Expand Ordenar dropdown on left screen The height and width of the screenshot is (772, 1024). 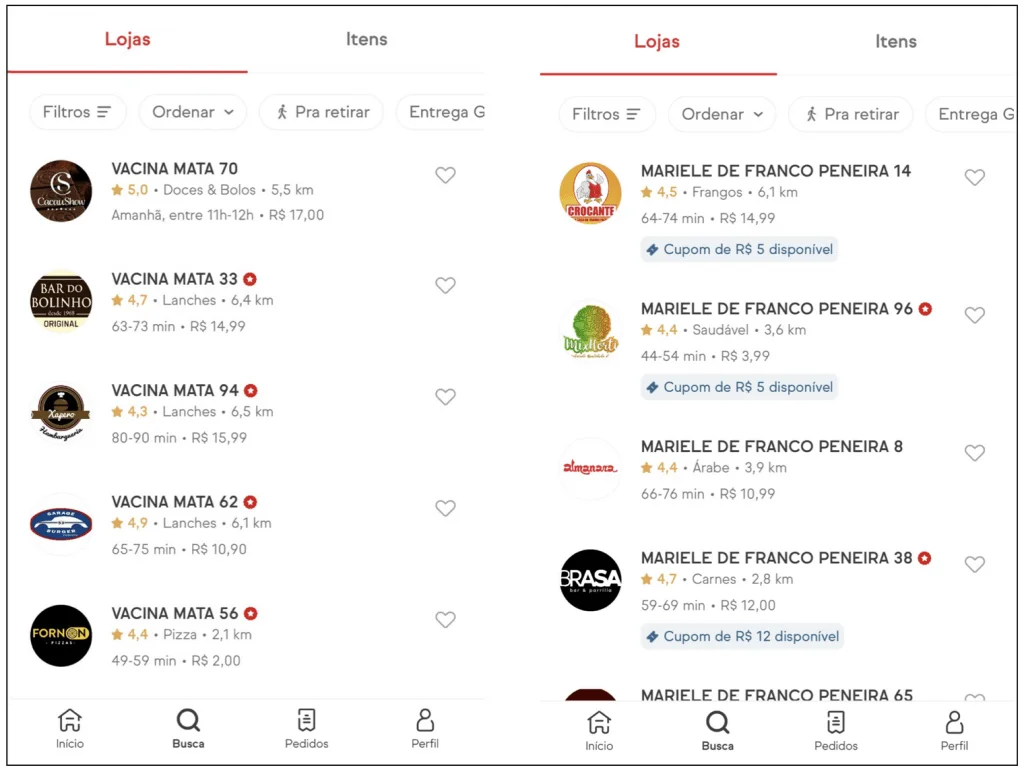[193, 112]
